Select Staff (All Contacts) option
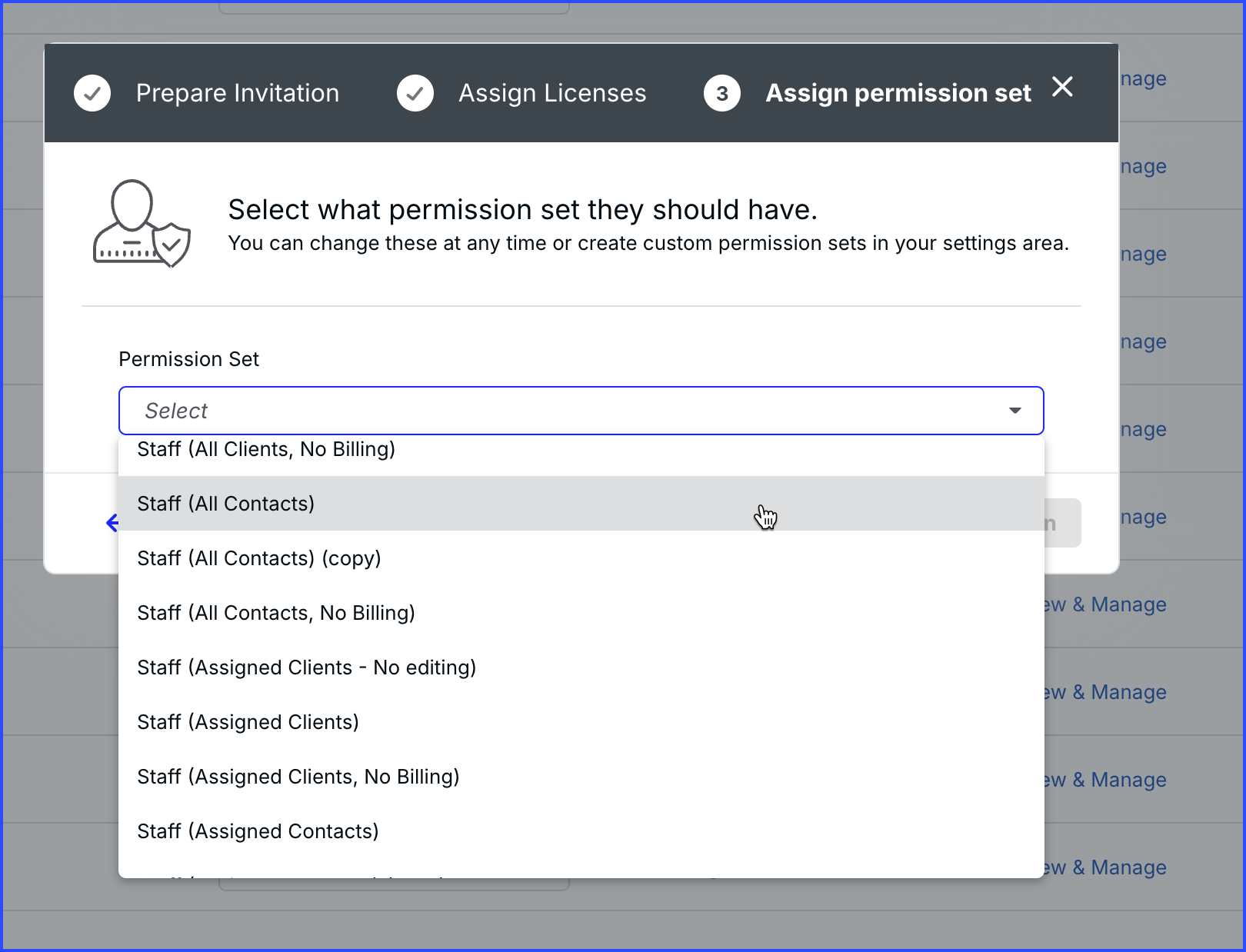This screenshot has width=1246, height=952. coord(226,504)
